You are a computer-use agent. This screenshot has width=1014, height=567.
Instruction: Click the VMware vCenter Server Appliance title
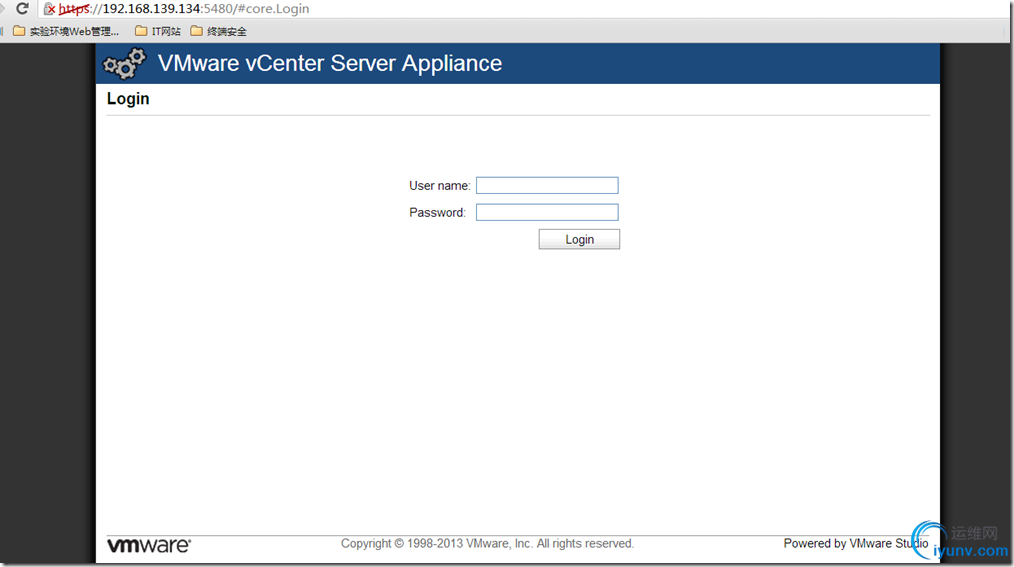tap(330, 63)
